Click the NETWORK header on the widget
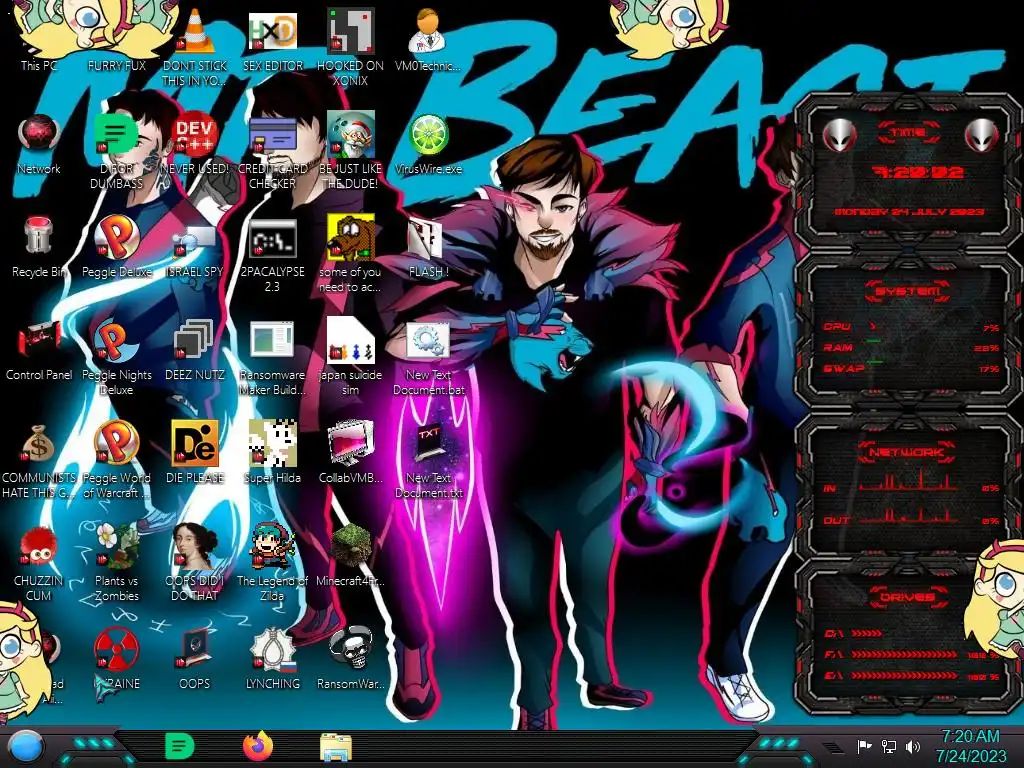 point(907,451)
